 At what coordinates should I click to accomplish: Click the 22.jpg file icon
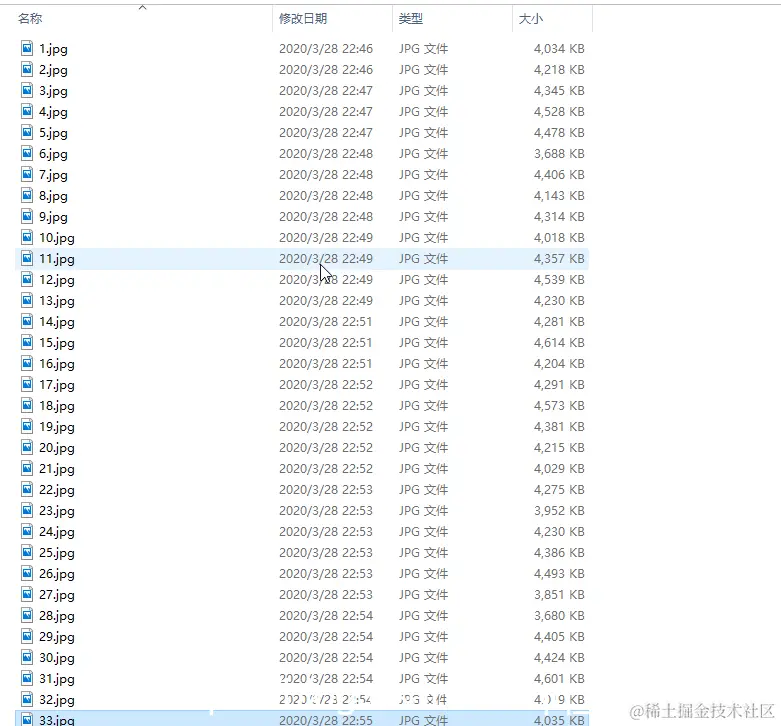27,489
